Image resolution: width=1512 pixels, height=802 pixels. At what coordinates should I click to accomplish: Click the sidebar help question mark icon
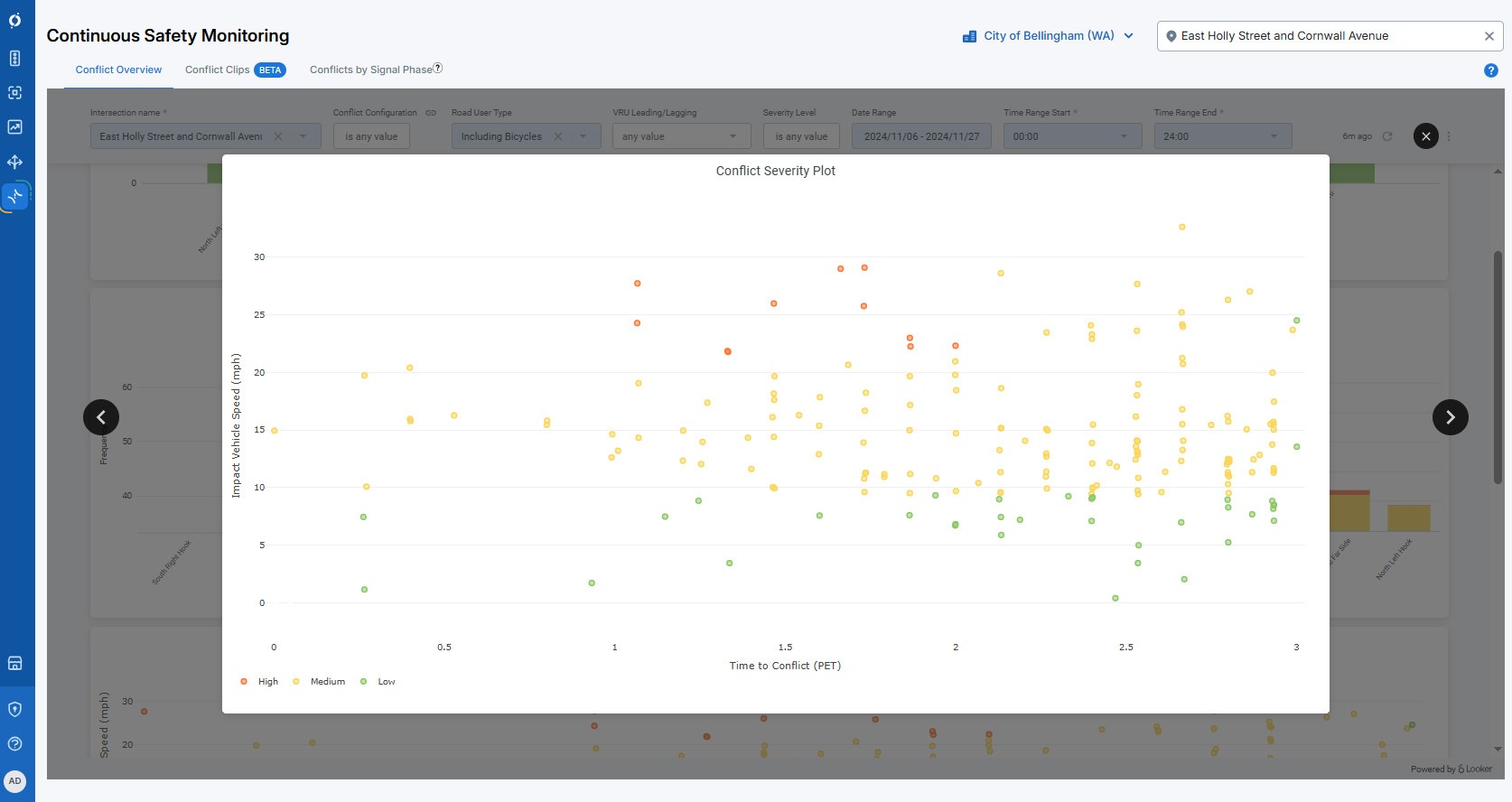pos(14,744)
